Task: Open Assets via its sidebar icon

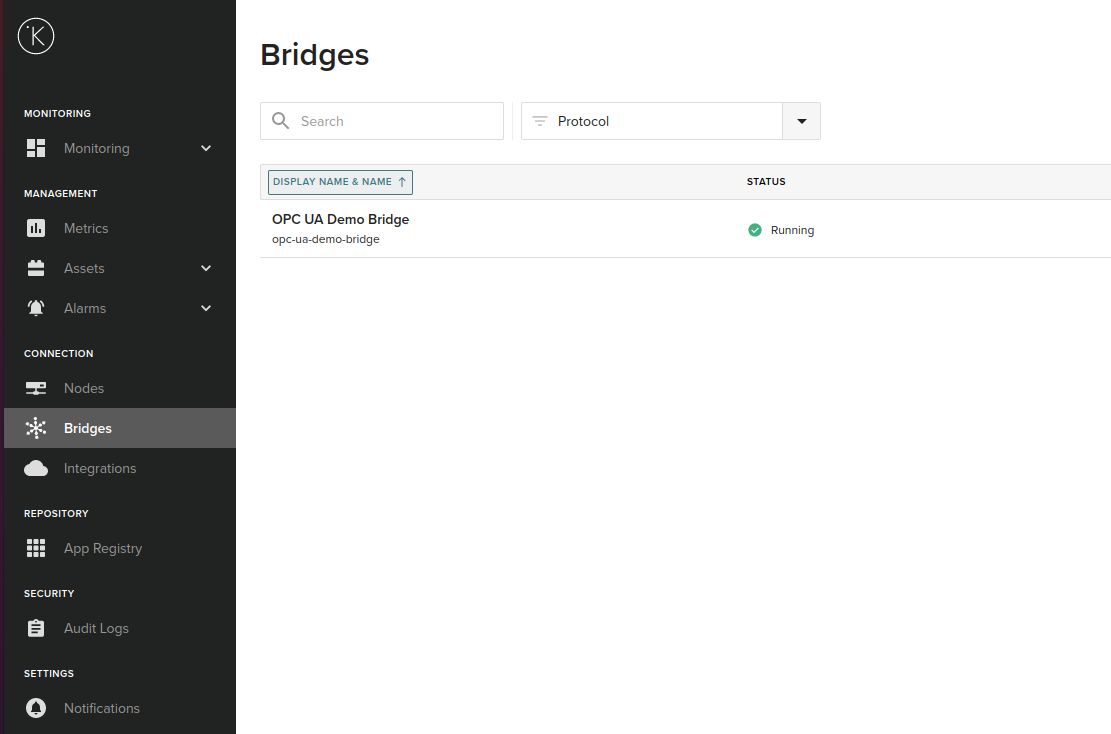Action: [37, 268]
